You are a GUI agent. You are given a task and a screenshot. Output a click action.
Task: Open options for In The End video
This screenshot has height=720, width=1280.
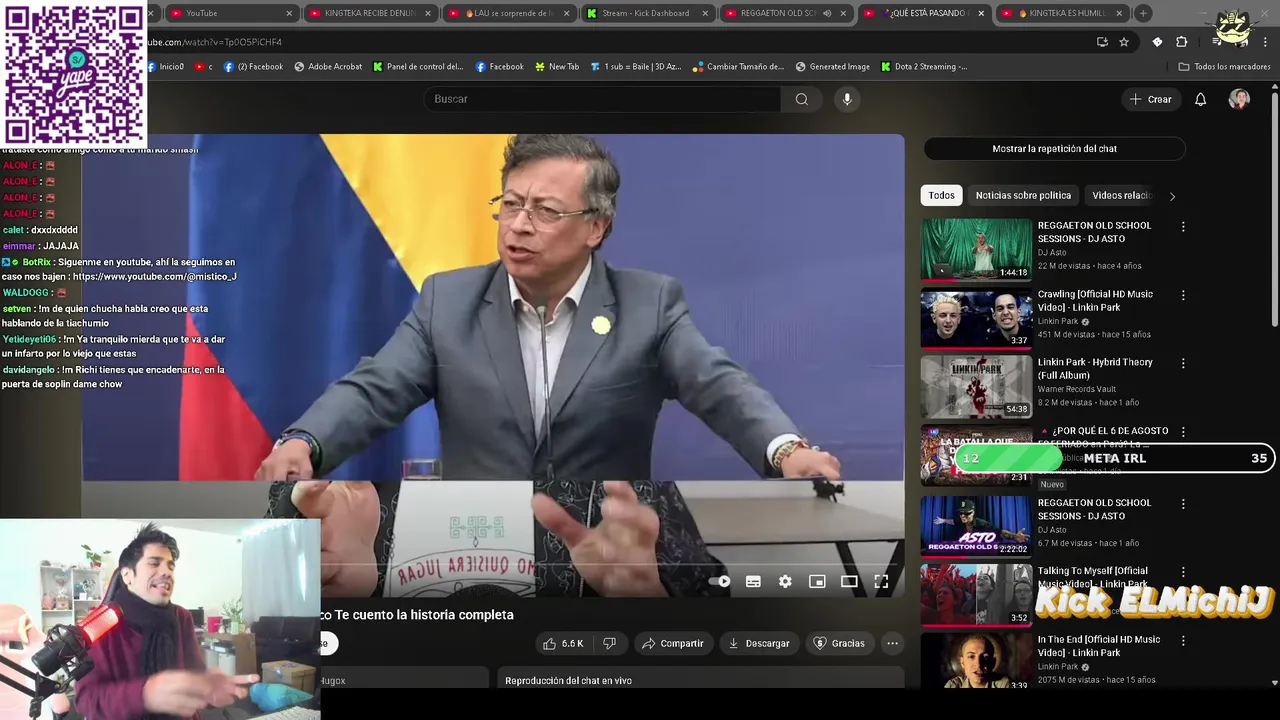click(1183, 640)
